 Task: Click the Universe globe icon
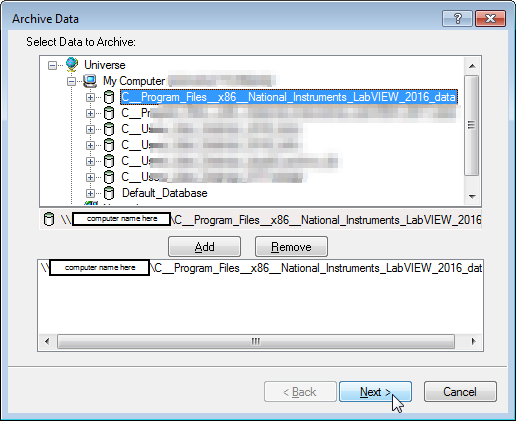coord(72,64)
